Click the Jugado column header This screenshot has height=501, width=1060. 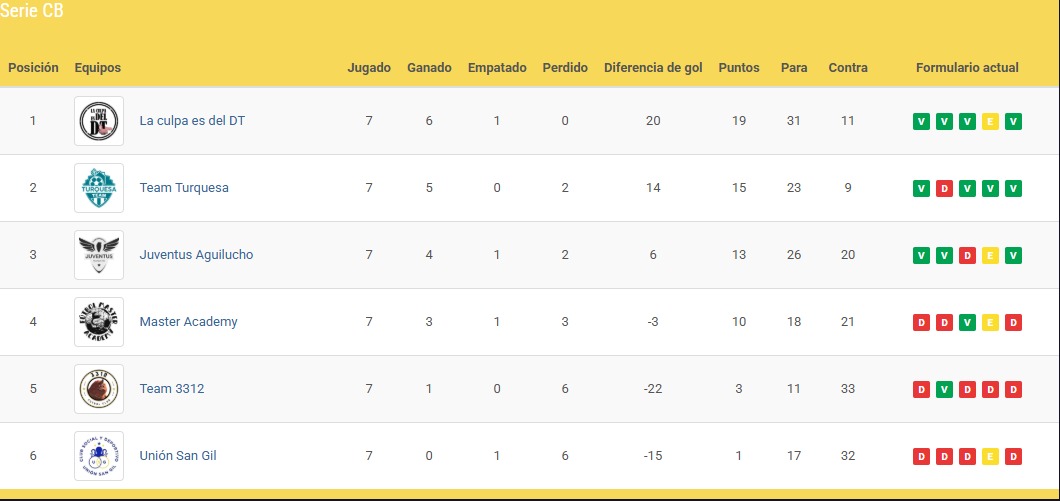coord(369,68)
